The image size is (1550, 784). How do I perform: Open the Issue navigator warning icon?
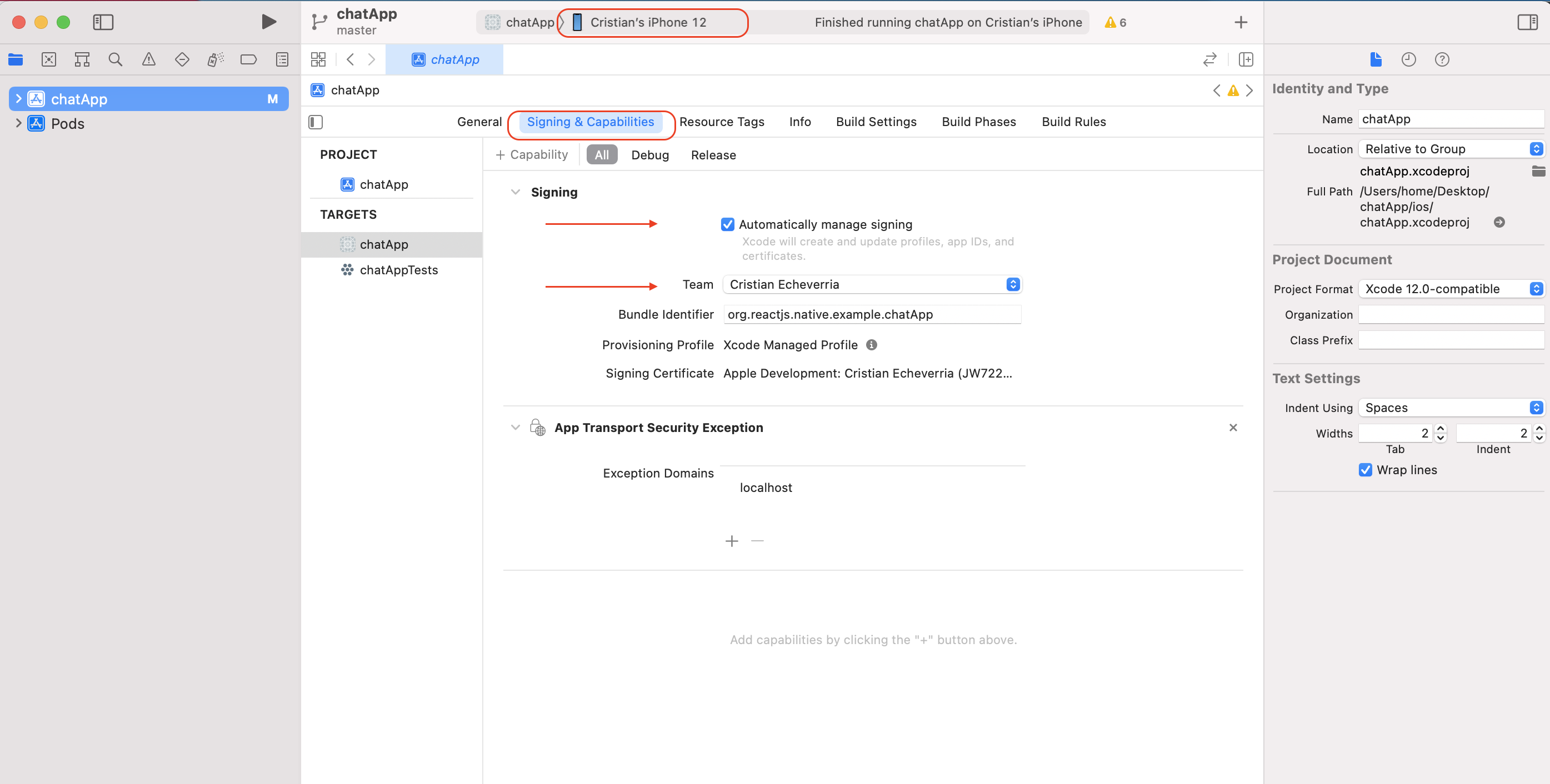coord(149,59)
